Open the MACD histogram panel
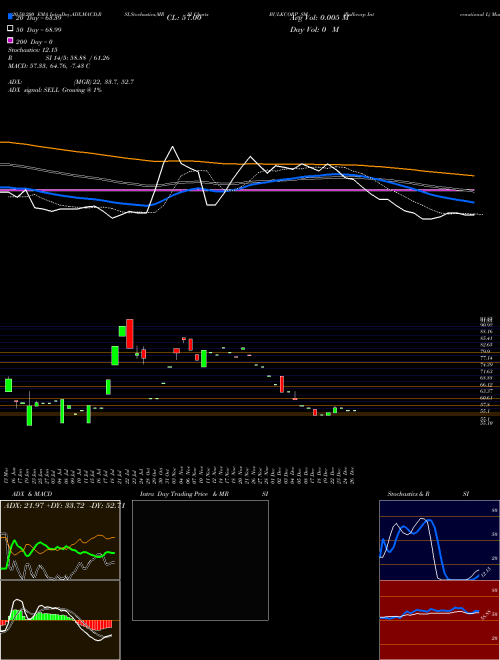This screenshot has width=500, height=660. (60, 620)
